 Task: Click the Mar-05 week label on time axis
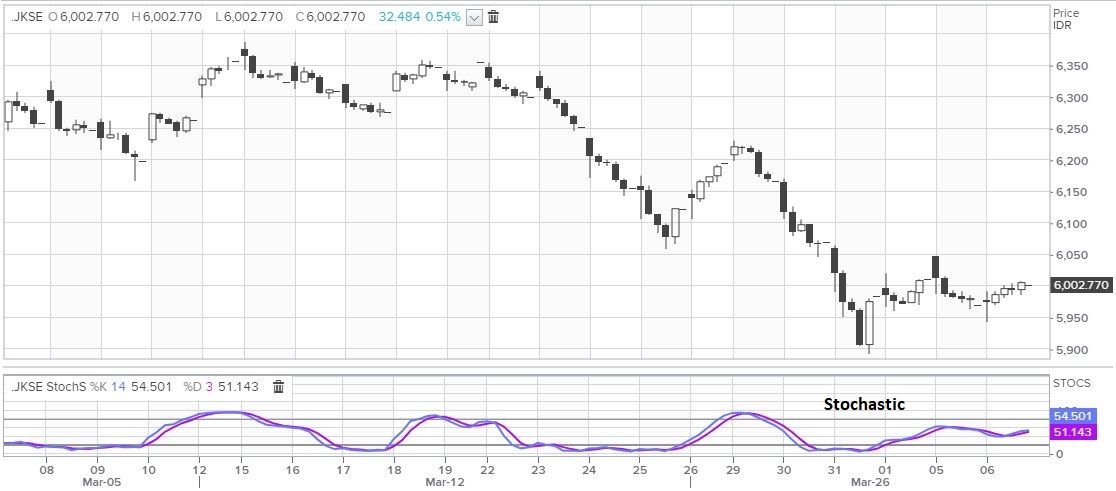tap(100, 482)
